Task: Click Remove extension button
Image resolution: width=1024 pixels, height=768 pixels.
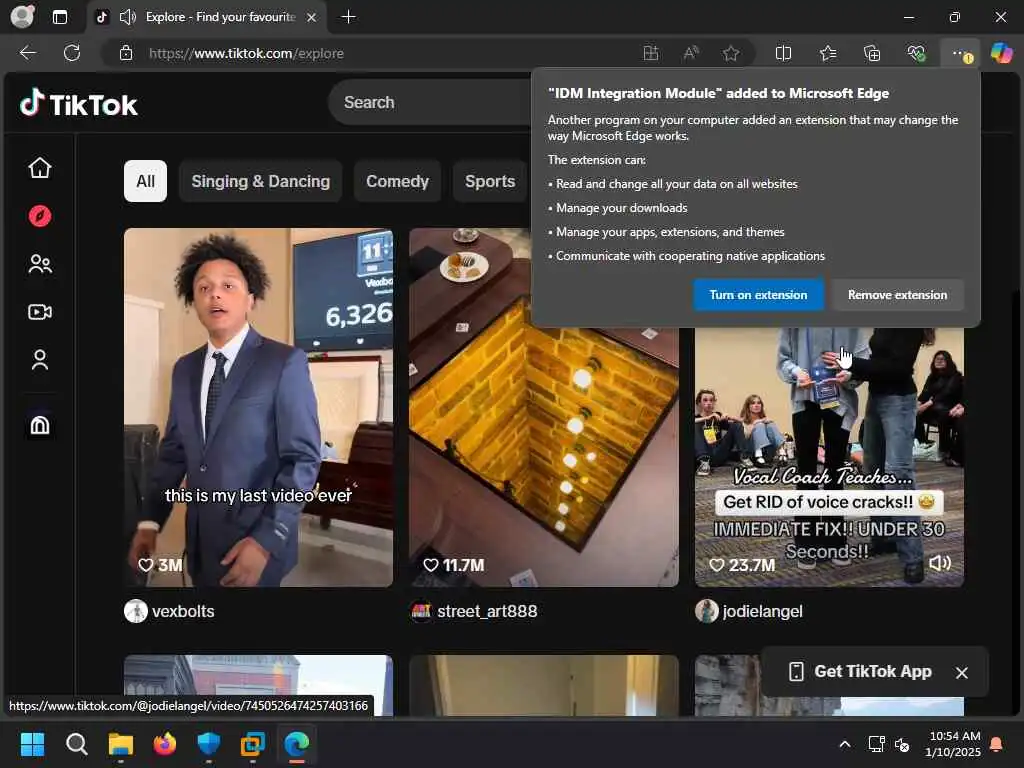Action: (x=897, y=295)
